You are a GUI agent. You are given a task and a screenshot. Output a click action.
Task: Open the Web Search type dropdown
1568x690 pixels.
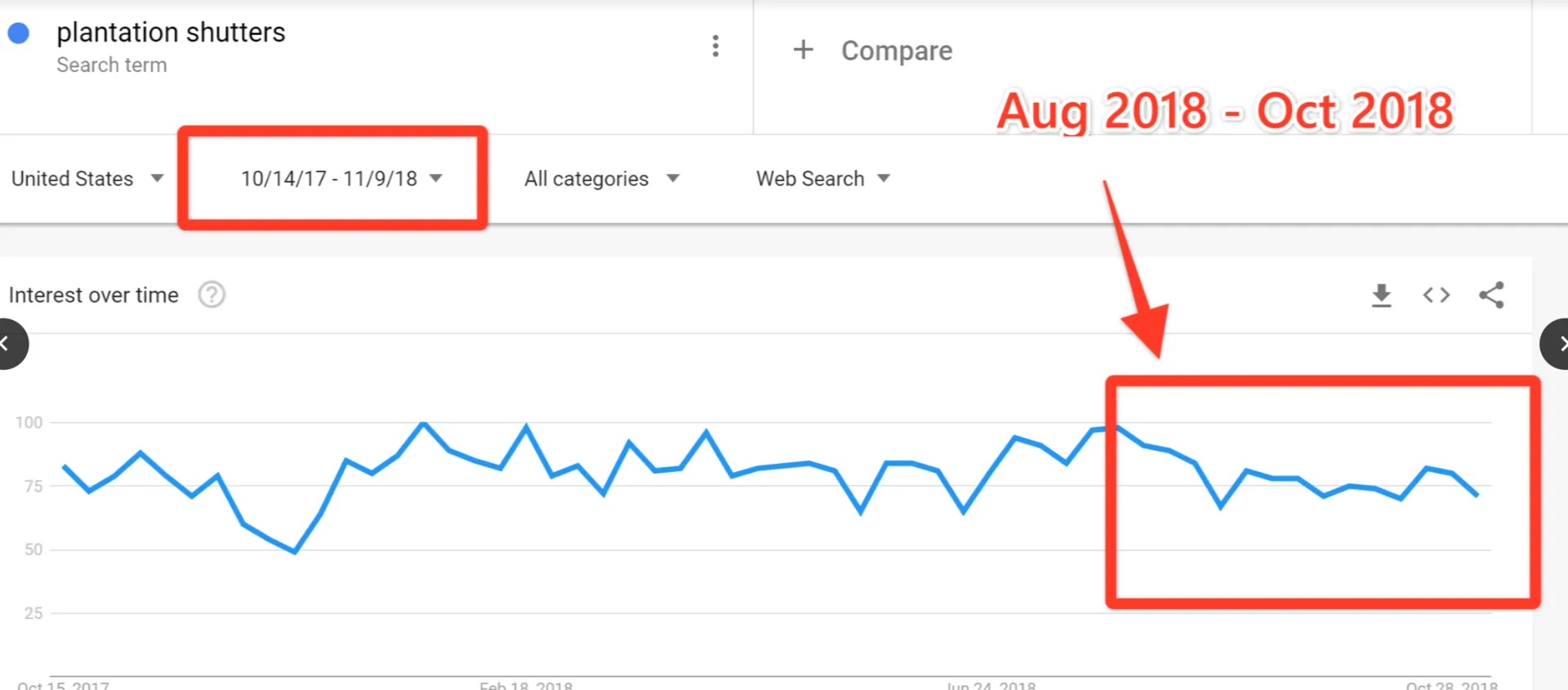click(822, 179)
